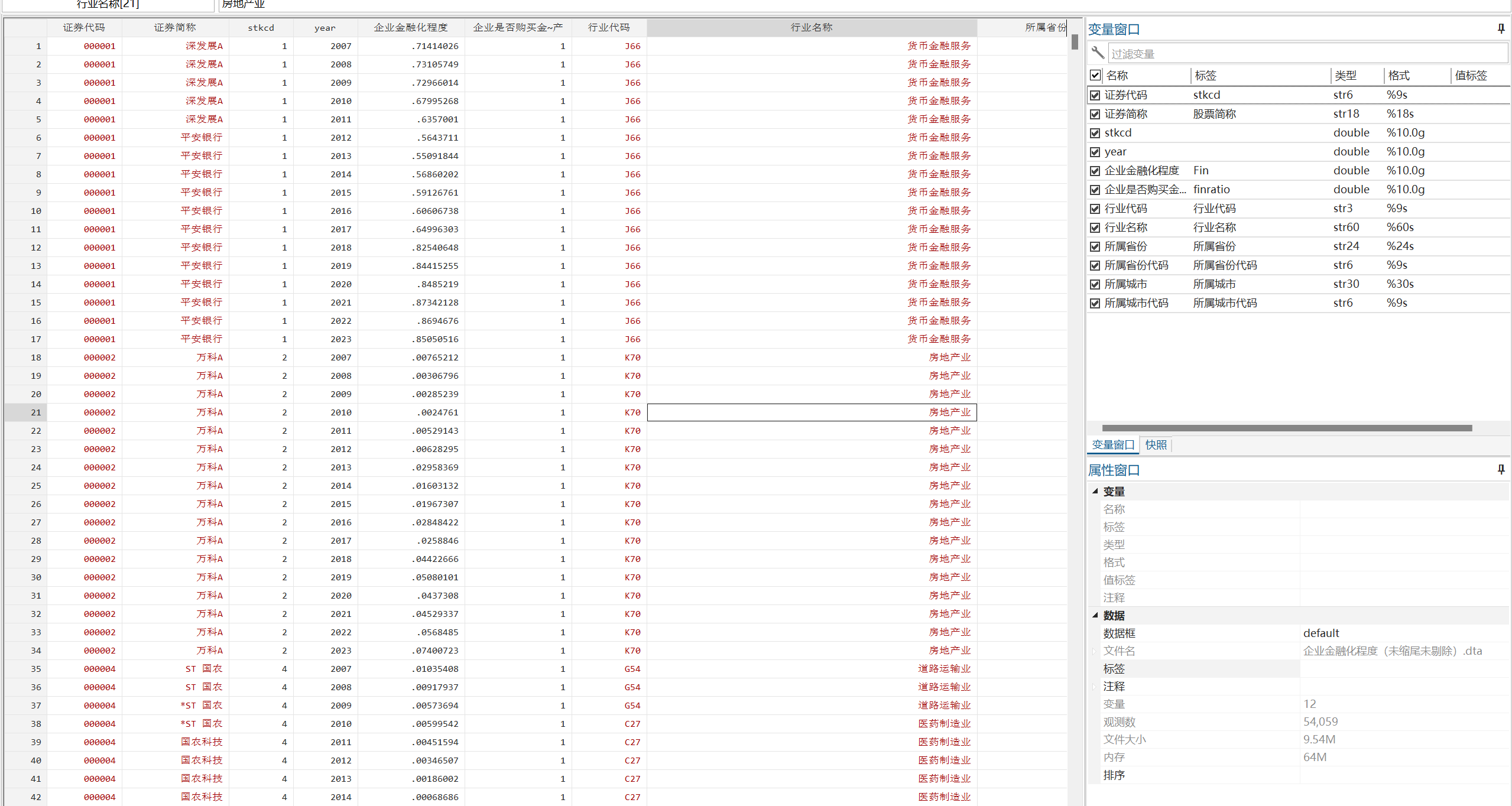Click the data grid vertical scrollbar thumb
This screenshot has height=806, width=1512.
point(1075,42)
